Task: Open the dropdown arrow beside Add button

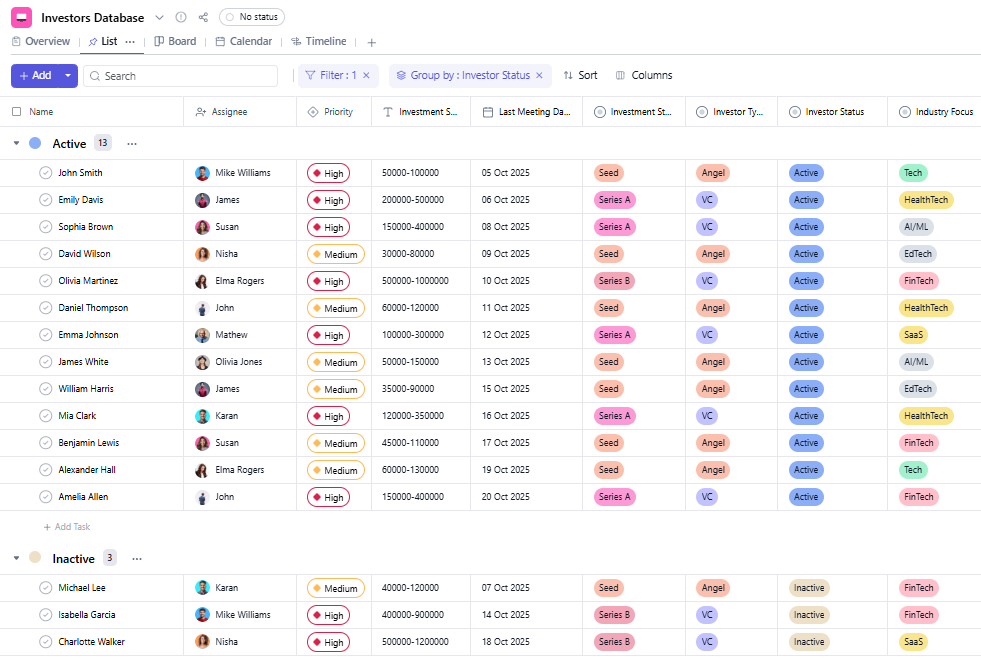Action: (x=68, y=76)
